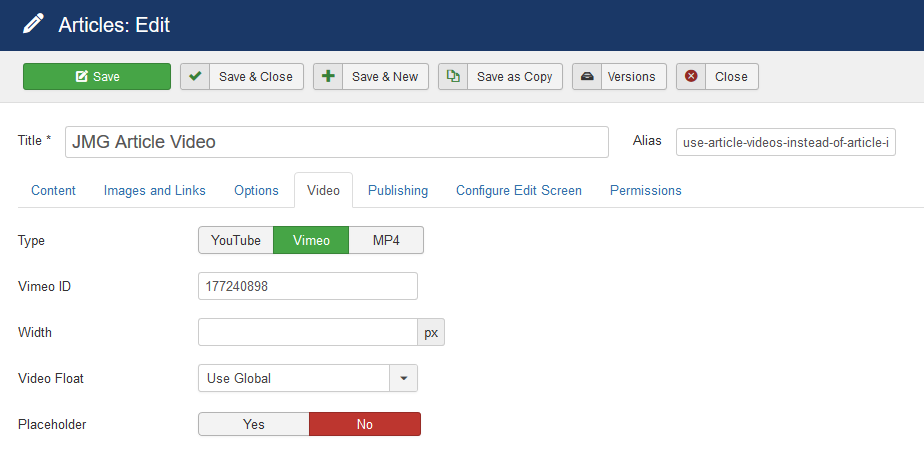The width and height of the screenshot is (924, 471).
Task: Click Save as Copy button label
Action: [514, 77]
